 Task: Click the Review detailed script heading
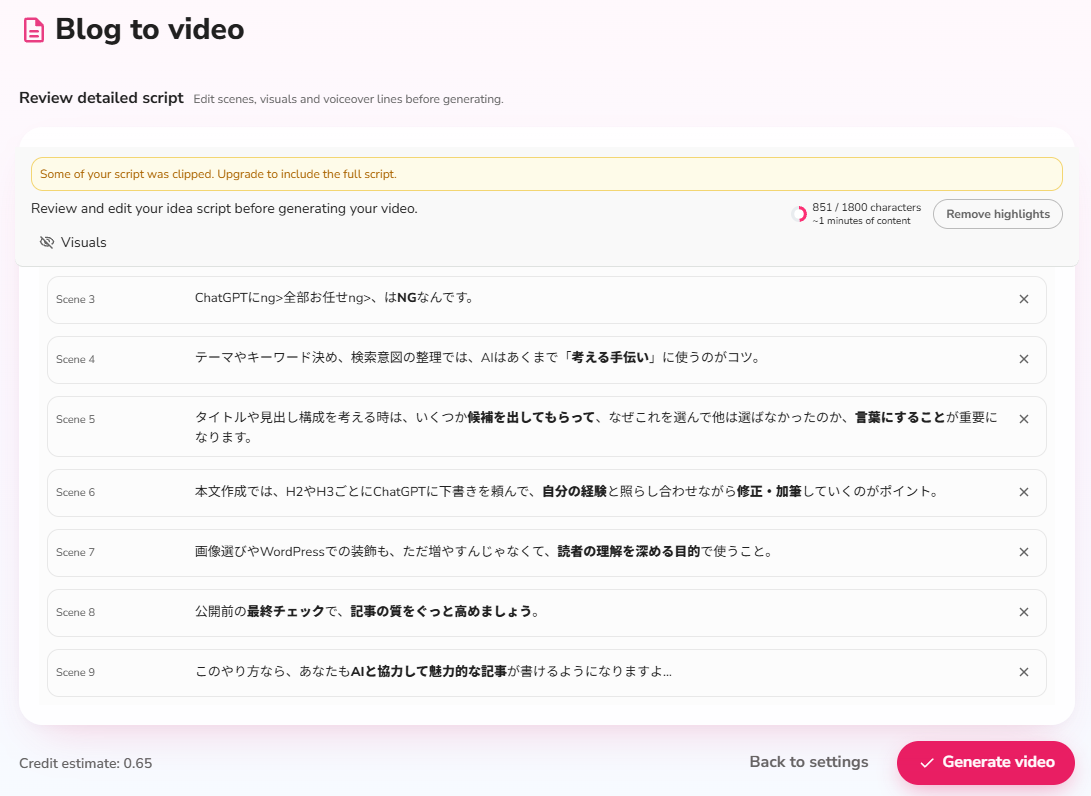tap(102, 98)
